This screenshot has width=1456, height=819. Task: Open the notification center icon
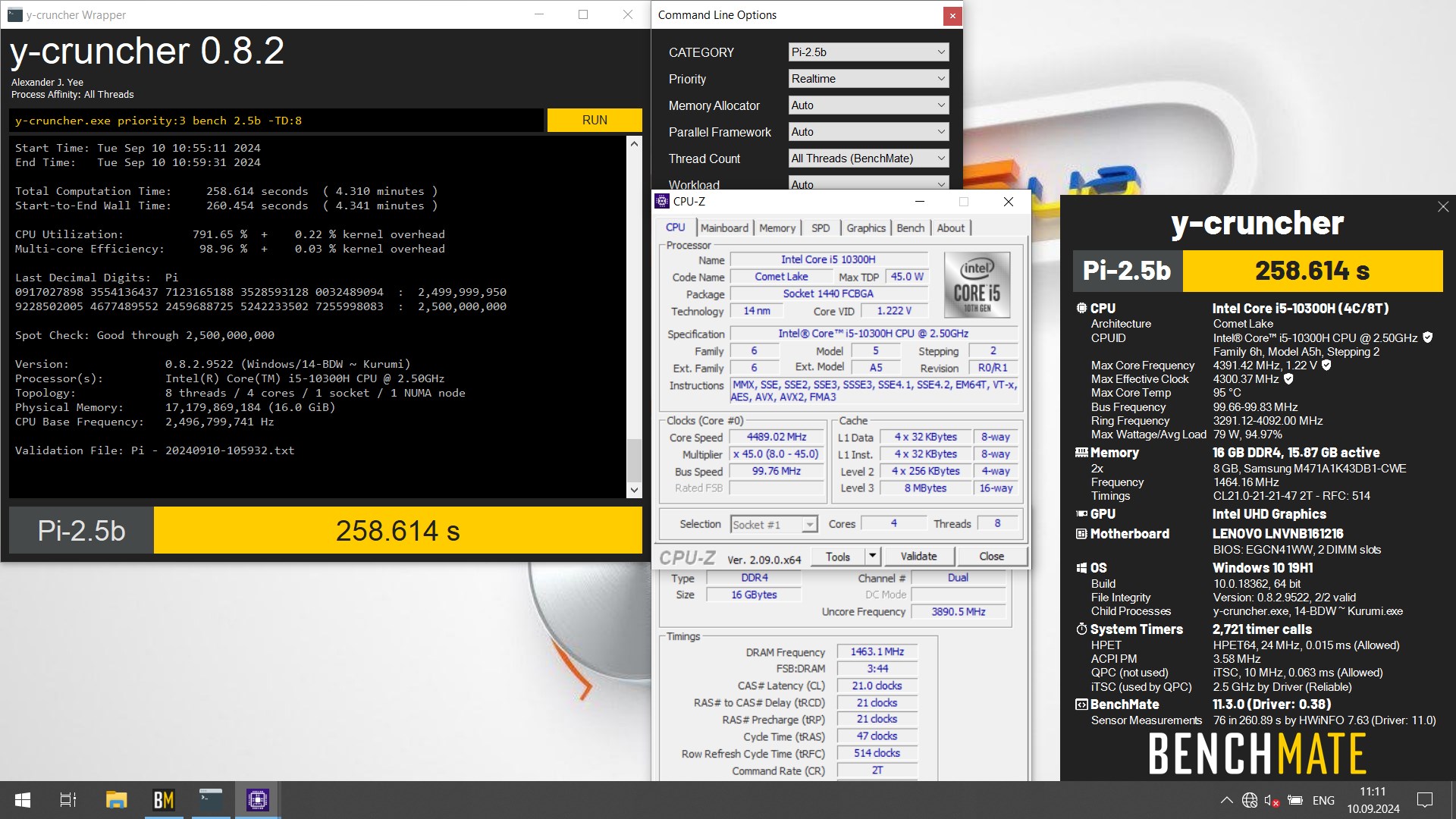[x=1425, y=800]
